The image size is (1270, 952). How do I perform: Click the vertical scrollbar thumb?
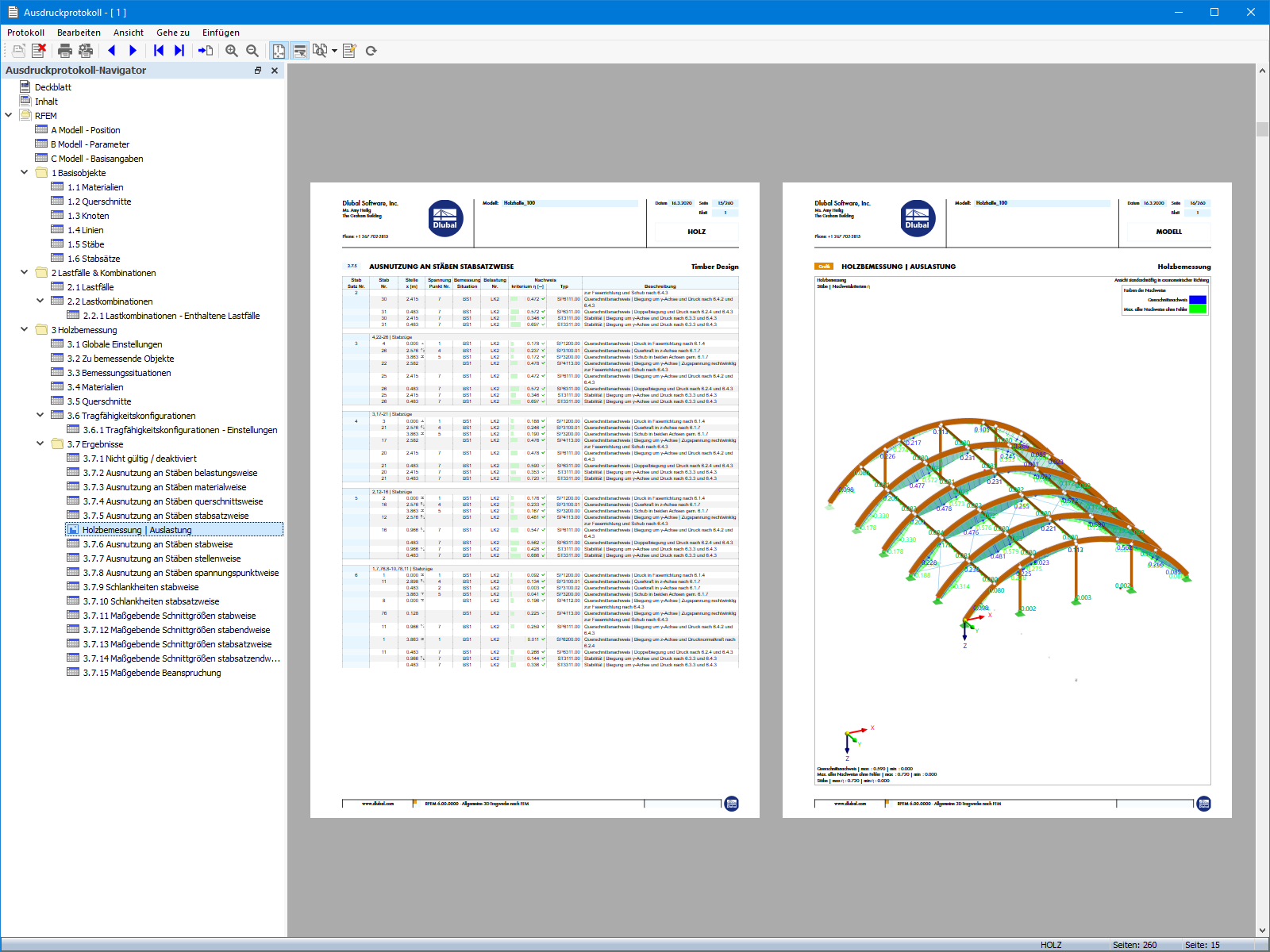(1262, 129)
